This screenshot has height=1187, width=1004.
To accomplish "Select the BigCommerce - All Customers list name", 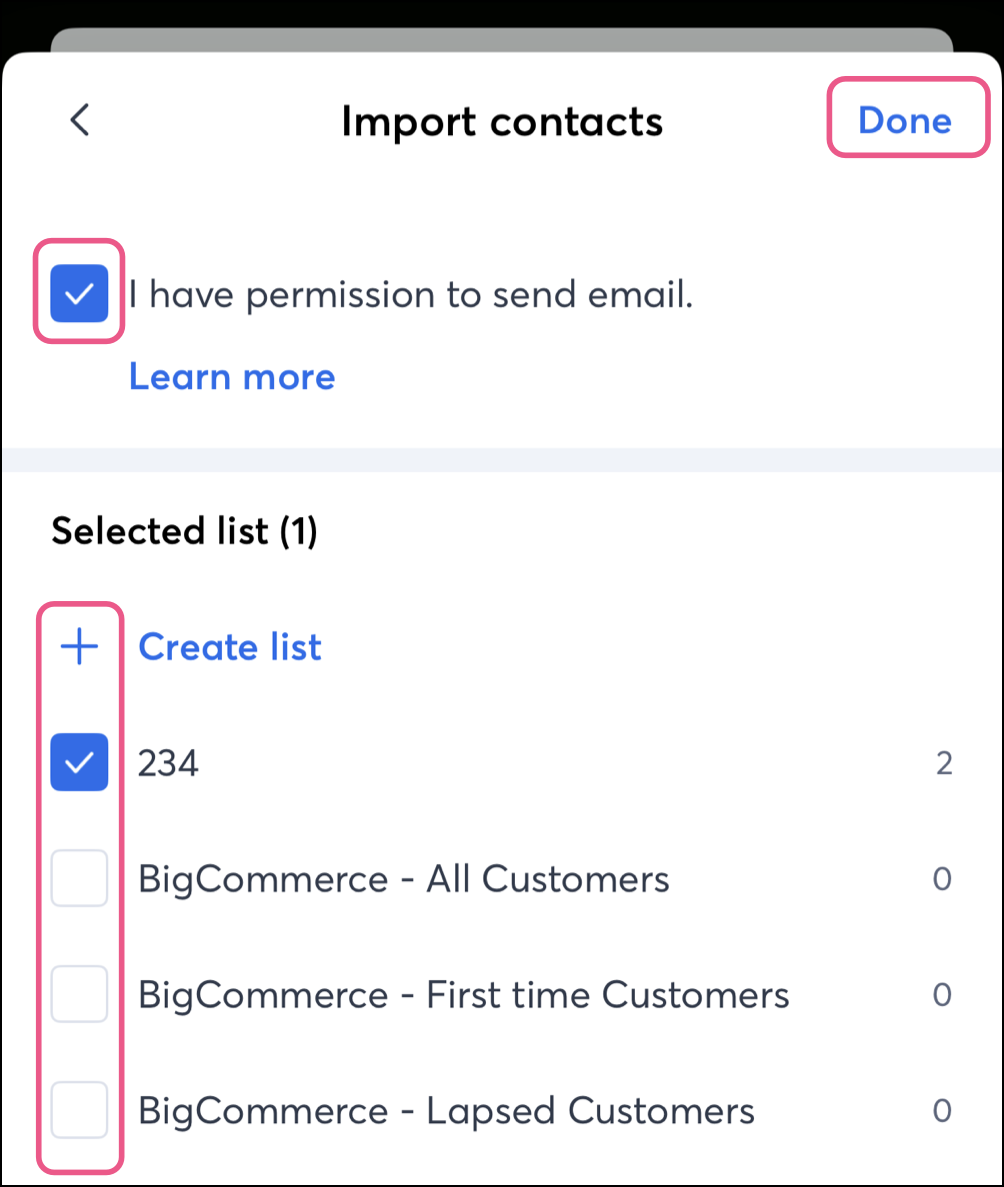I will pyautogui.click(x=403, y=880).
